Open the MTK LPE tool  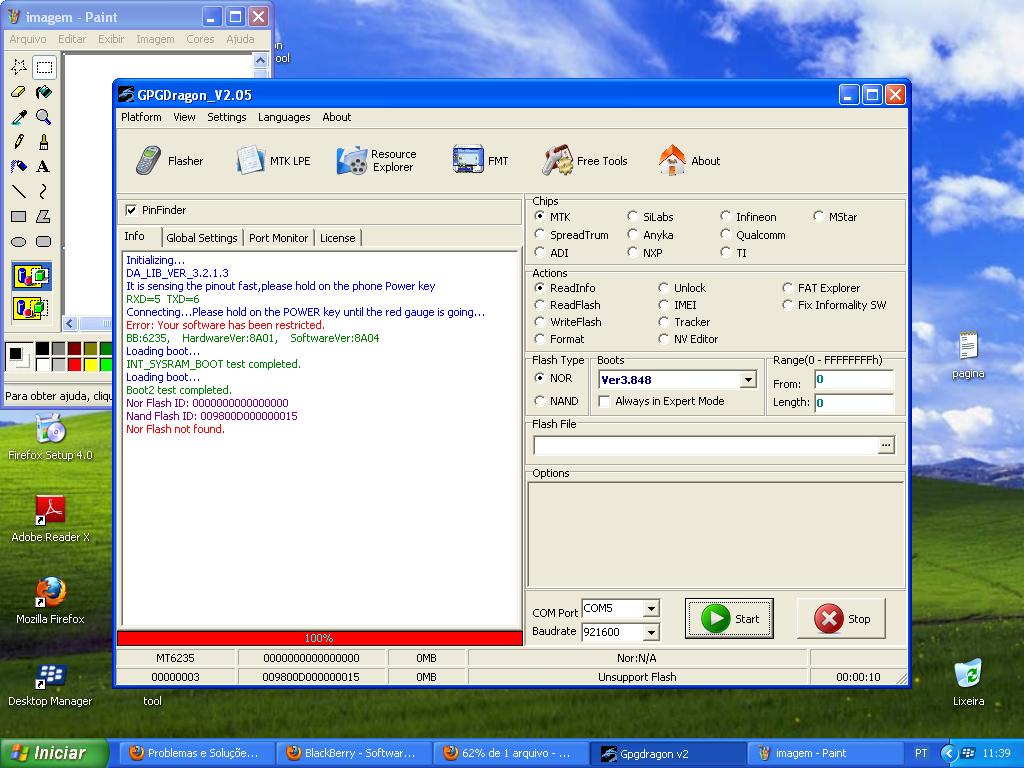point(273,161)
